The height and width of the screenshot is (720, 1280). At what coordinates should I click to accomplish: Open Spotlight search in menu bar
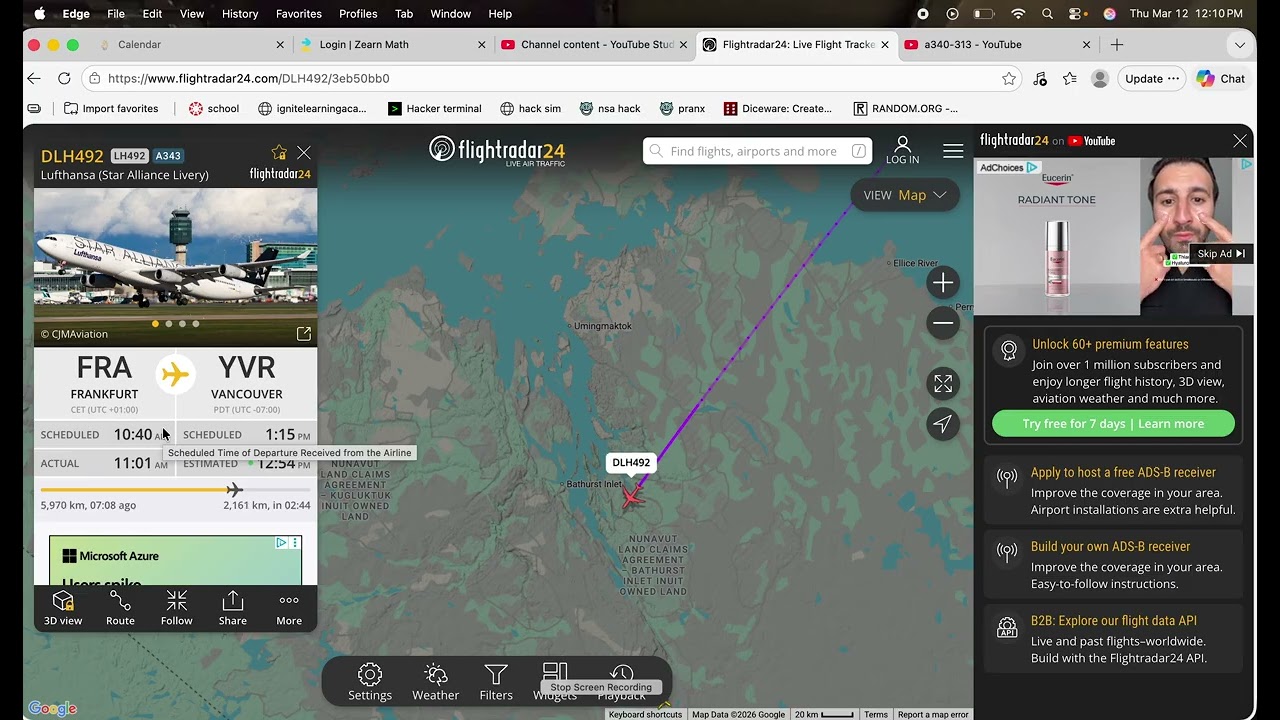pos(1047,14)
